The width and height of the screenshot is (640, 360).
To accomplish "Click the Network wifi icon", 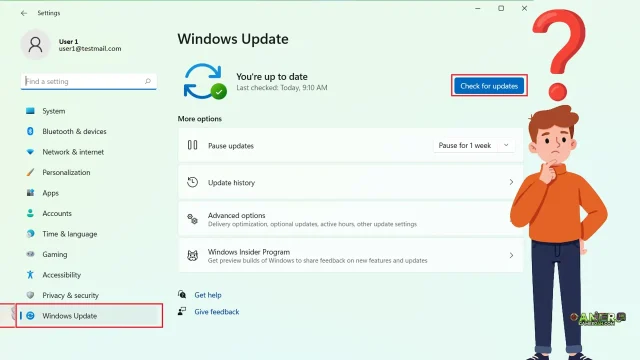I will [30, 152].
